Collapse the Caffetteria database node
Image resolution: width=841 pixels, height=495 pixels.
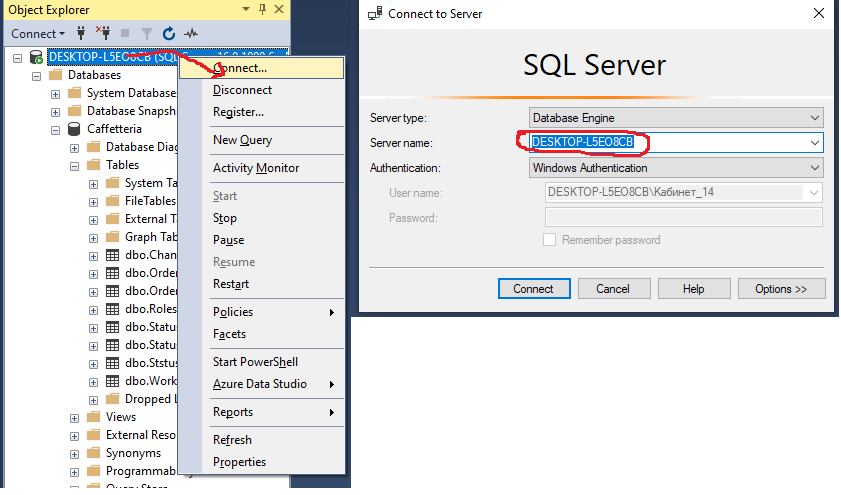[x=55, y=130]
